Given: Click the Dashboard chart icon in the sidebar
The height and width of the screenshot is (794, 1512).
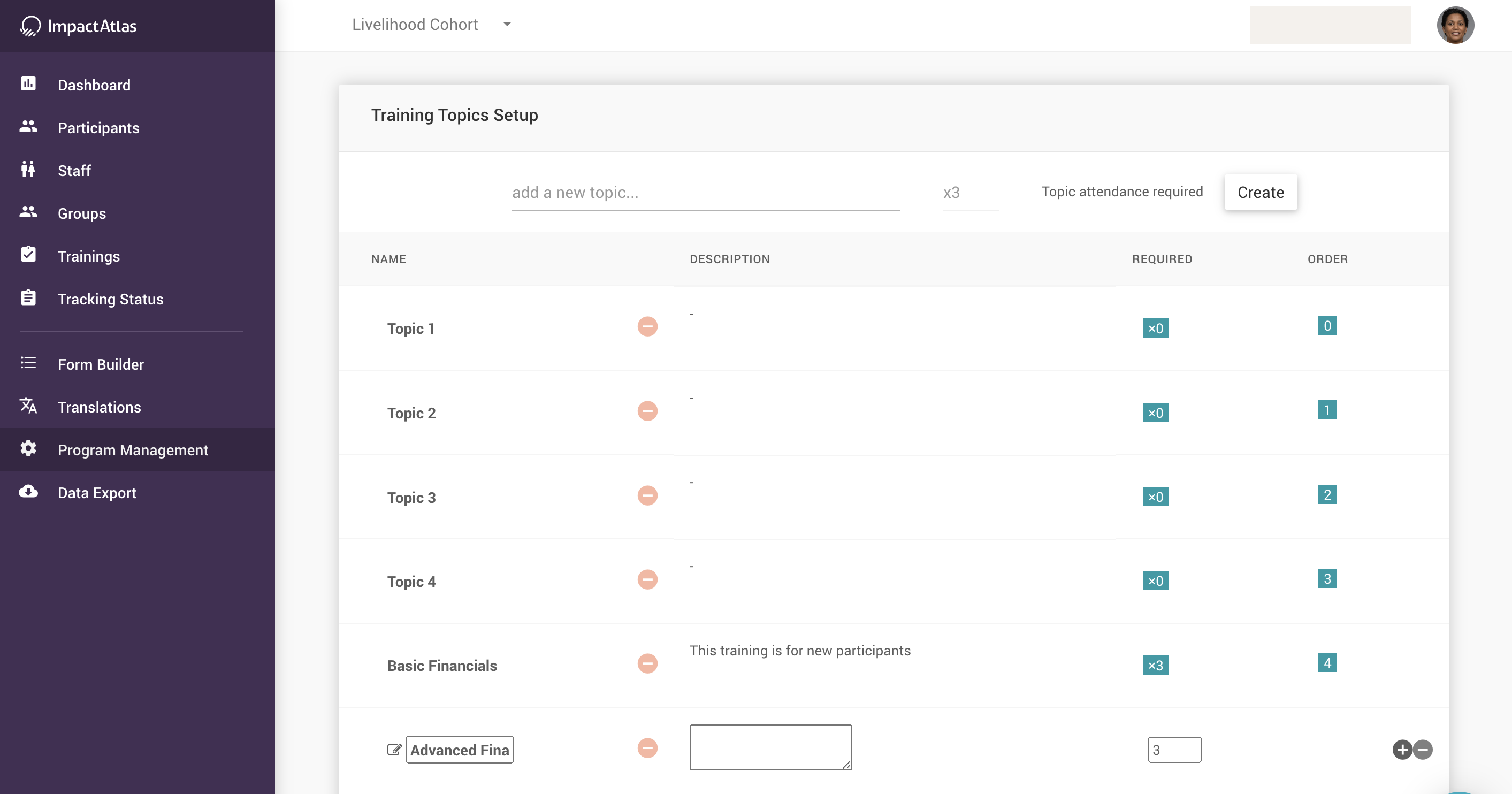Looking at the screenshot, I should point(28,84).
